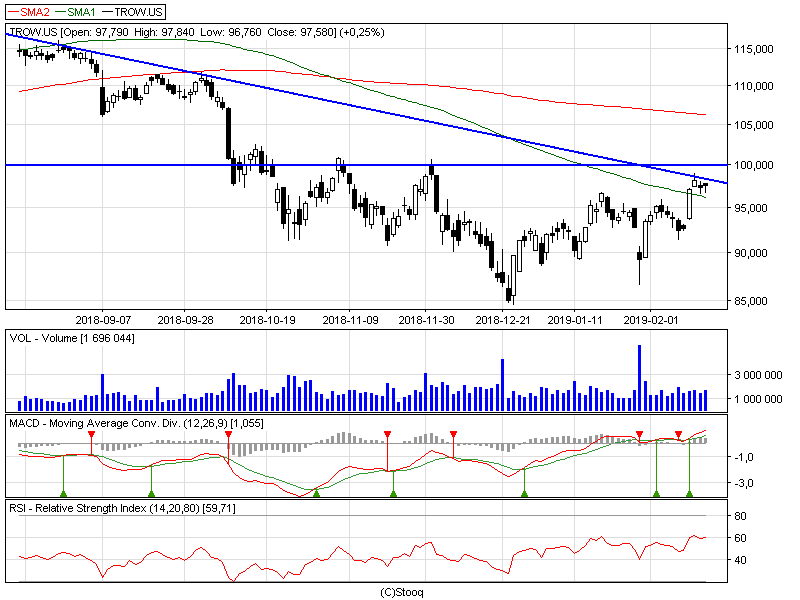Select the 2018-10-19 date label

coord(267,320)
